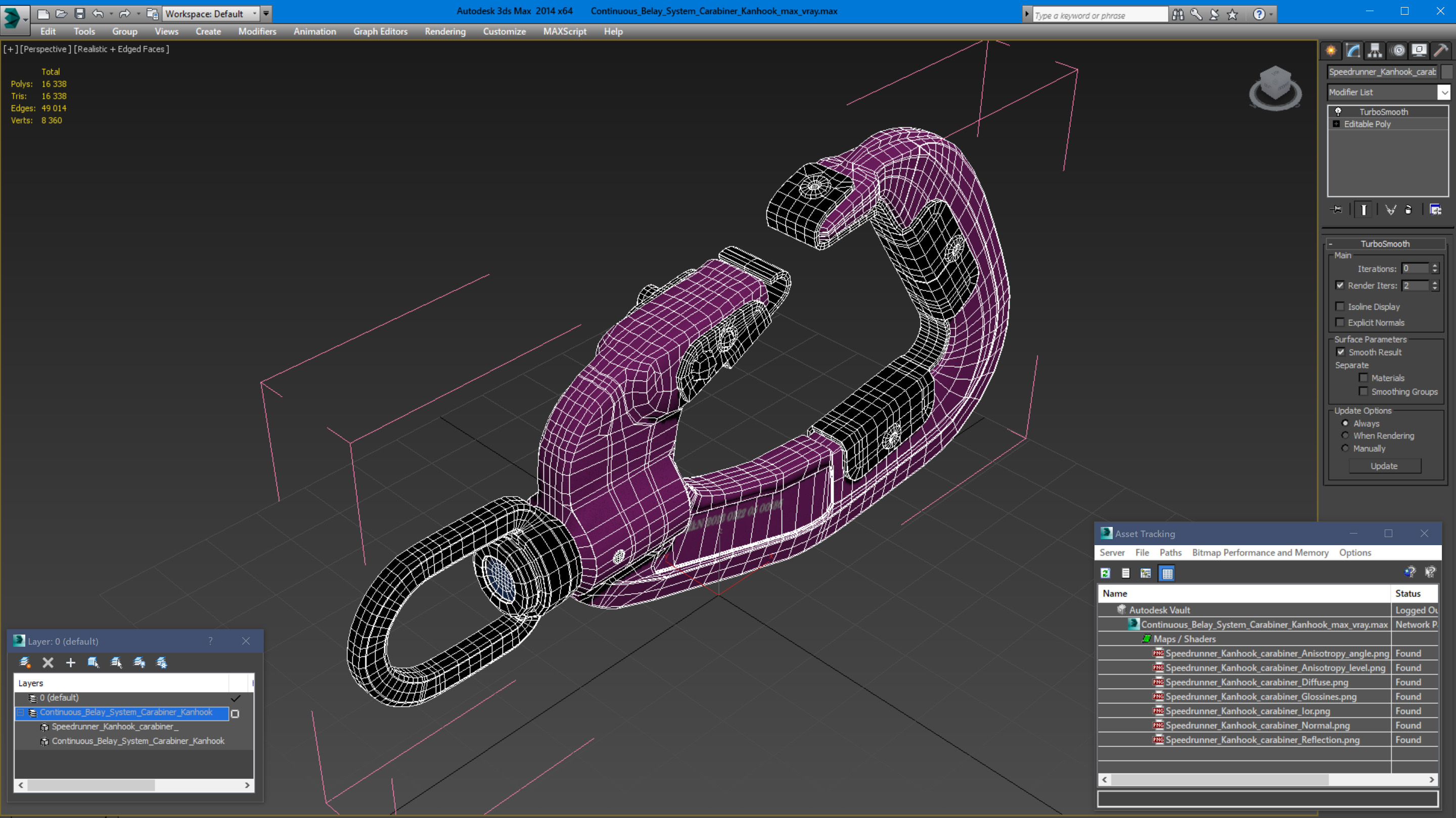This screenshot has width=1456, height=818.
Task: Delete layer with the X icon
Action: [48, 663]
